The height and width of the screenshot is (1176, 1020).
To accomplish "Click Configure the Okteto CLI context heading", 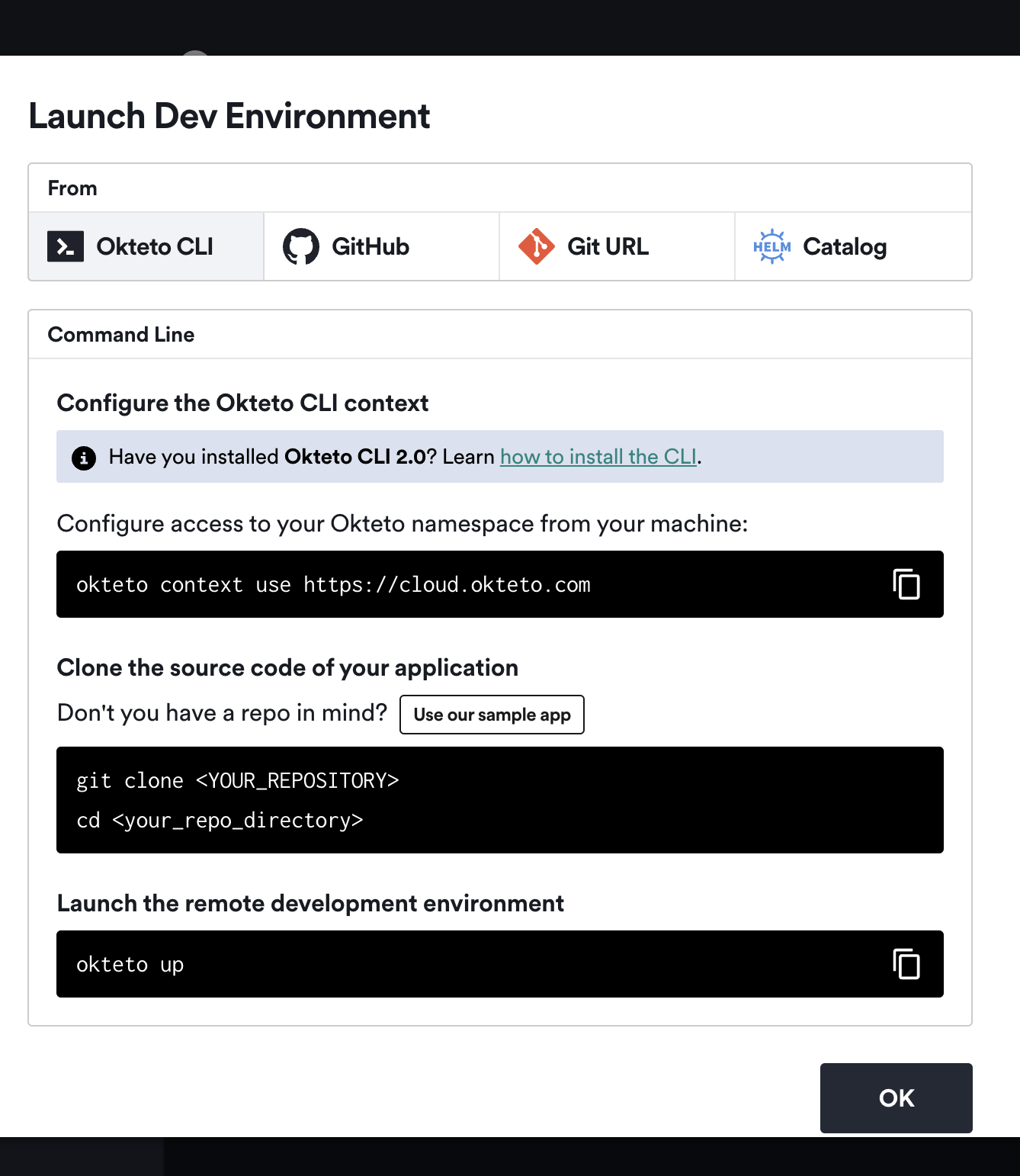I will click(242, 403).
